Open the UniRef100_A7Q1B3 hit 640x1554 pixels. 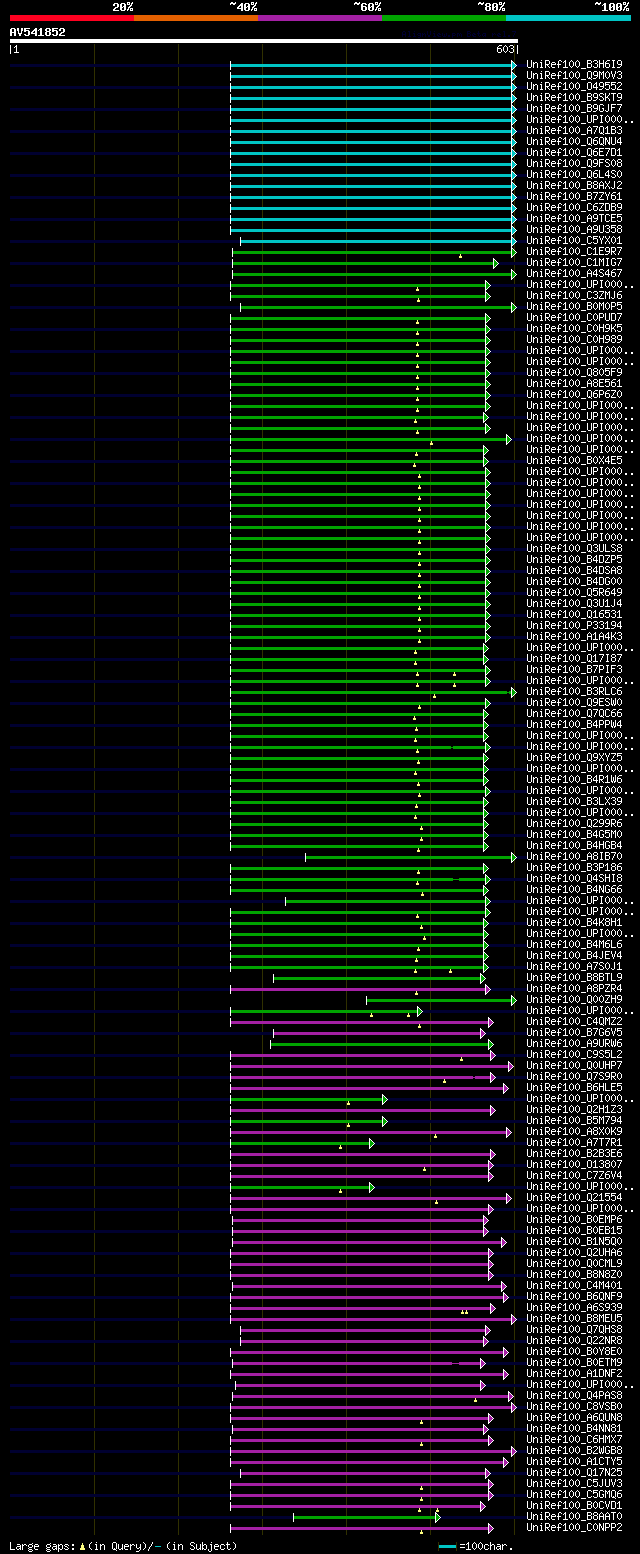(574, 130)
